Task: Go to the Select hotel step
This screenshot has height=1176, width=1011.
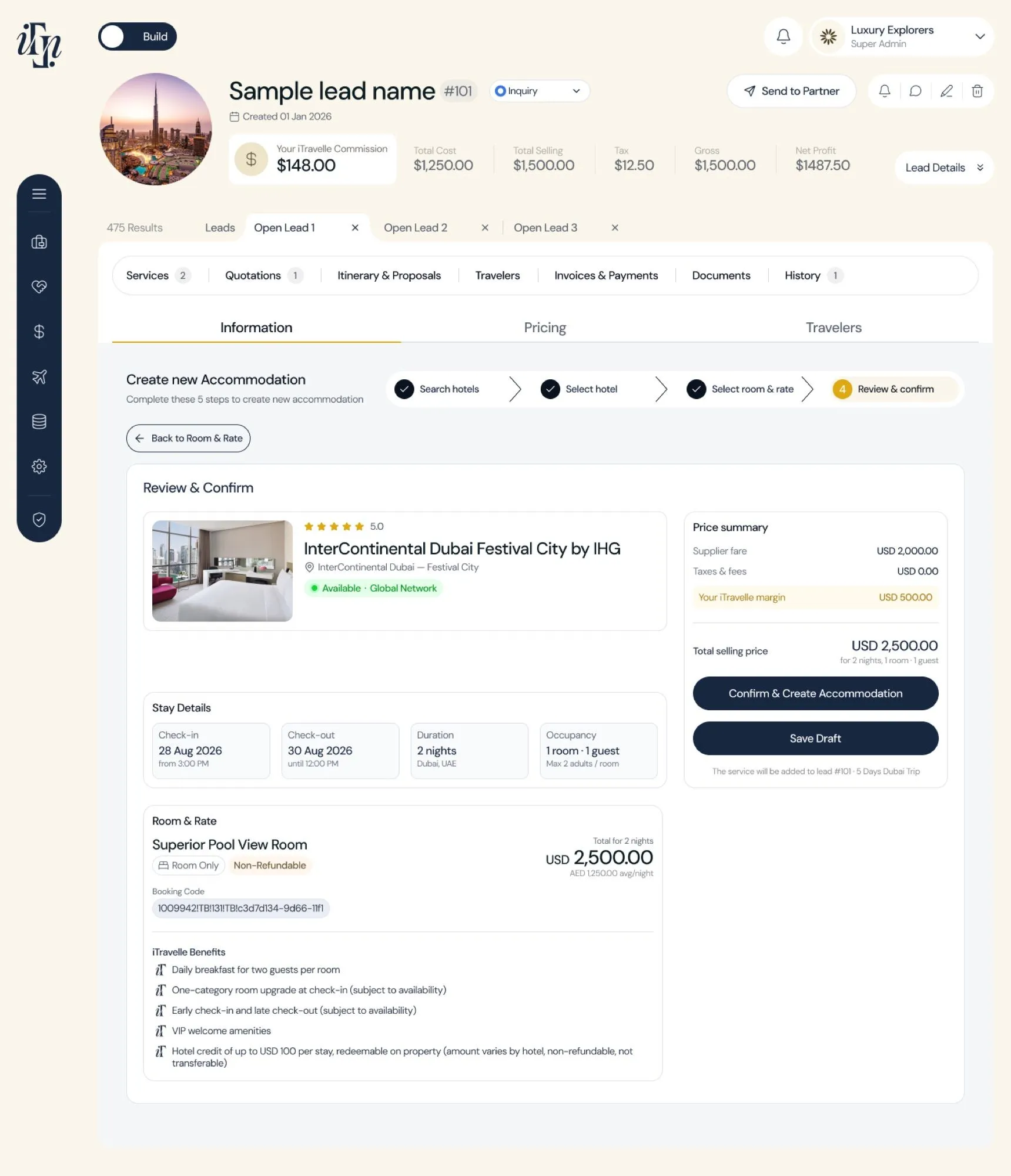Action: pyautogui.click(x=579, y=389)
